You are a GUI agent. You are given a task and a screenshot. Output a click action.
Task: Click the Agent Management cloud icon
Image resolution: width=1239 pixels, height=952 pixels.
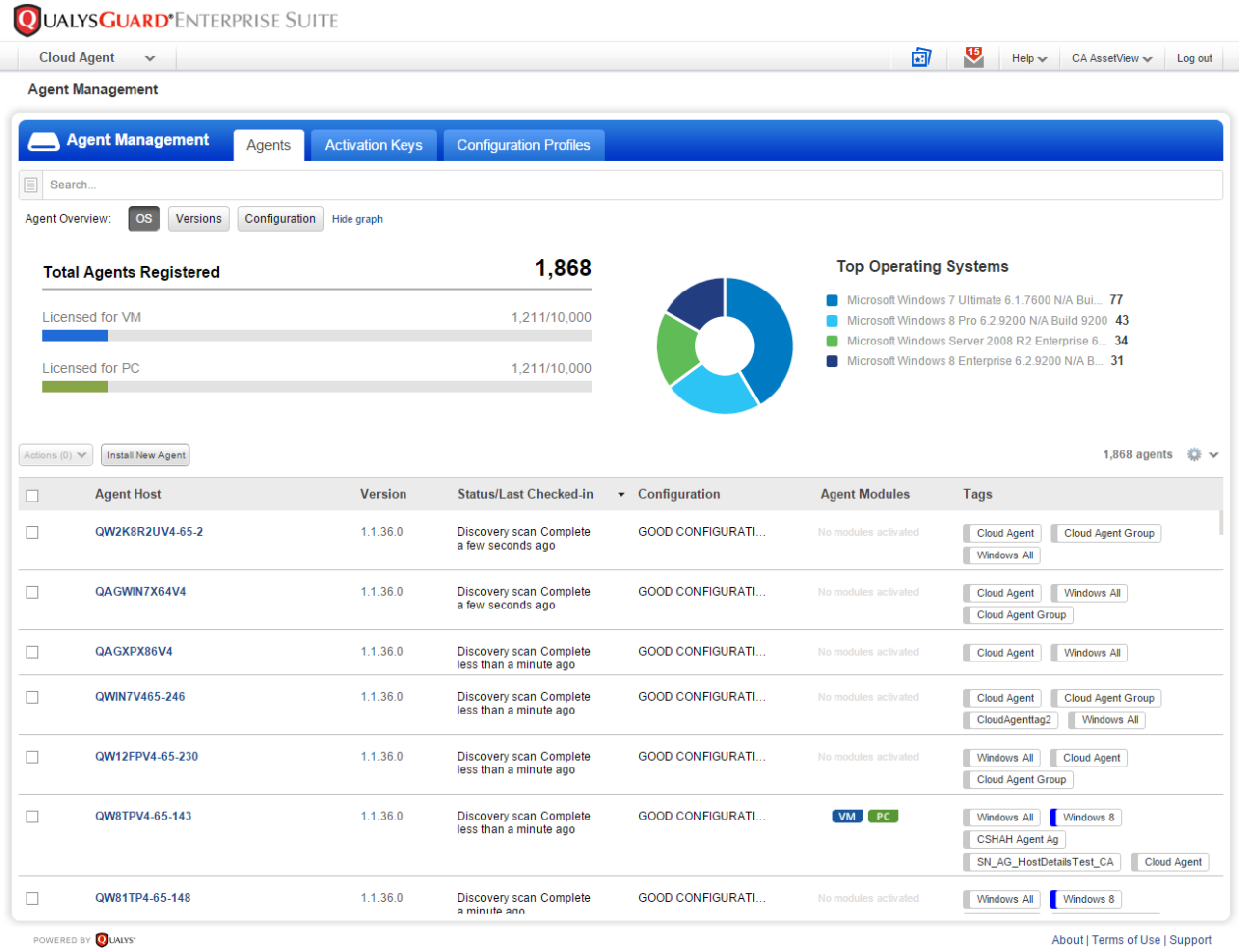pos(43,140)
